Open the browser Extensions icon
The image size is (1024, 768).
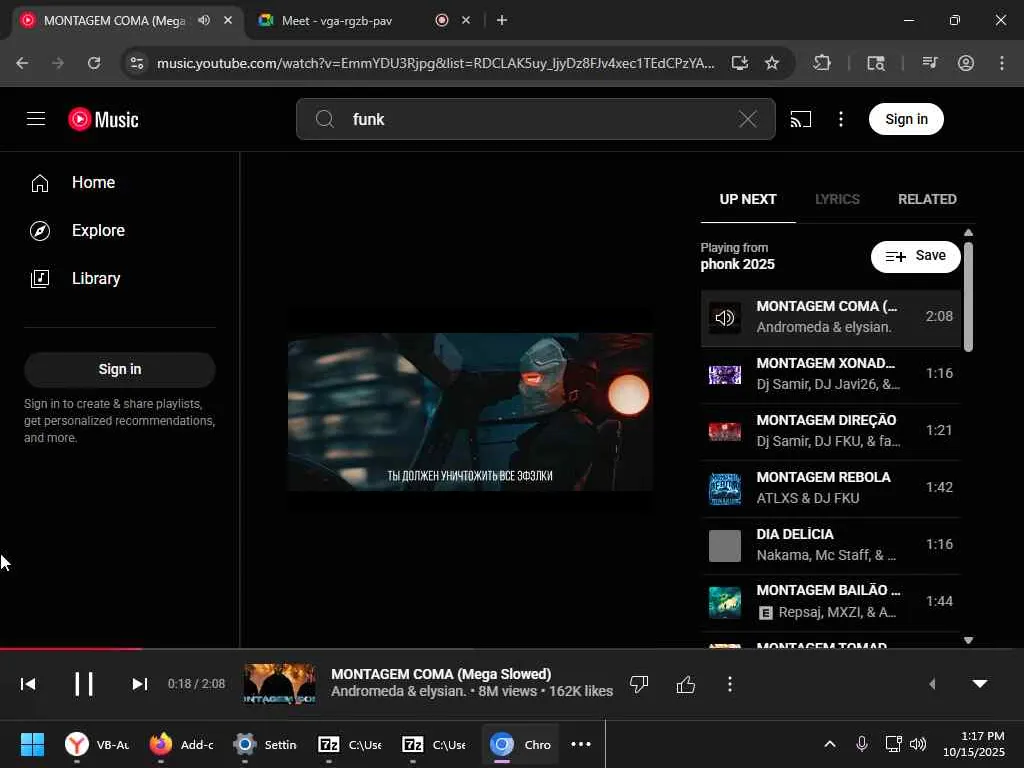(822, 63)
